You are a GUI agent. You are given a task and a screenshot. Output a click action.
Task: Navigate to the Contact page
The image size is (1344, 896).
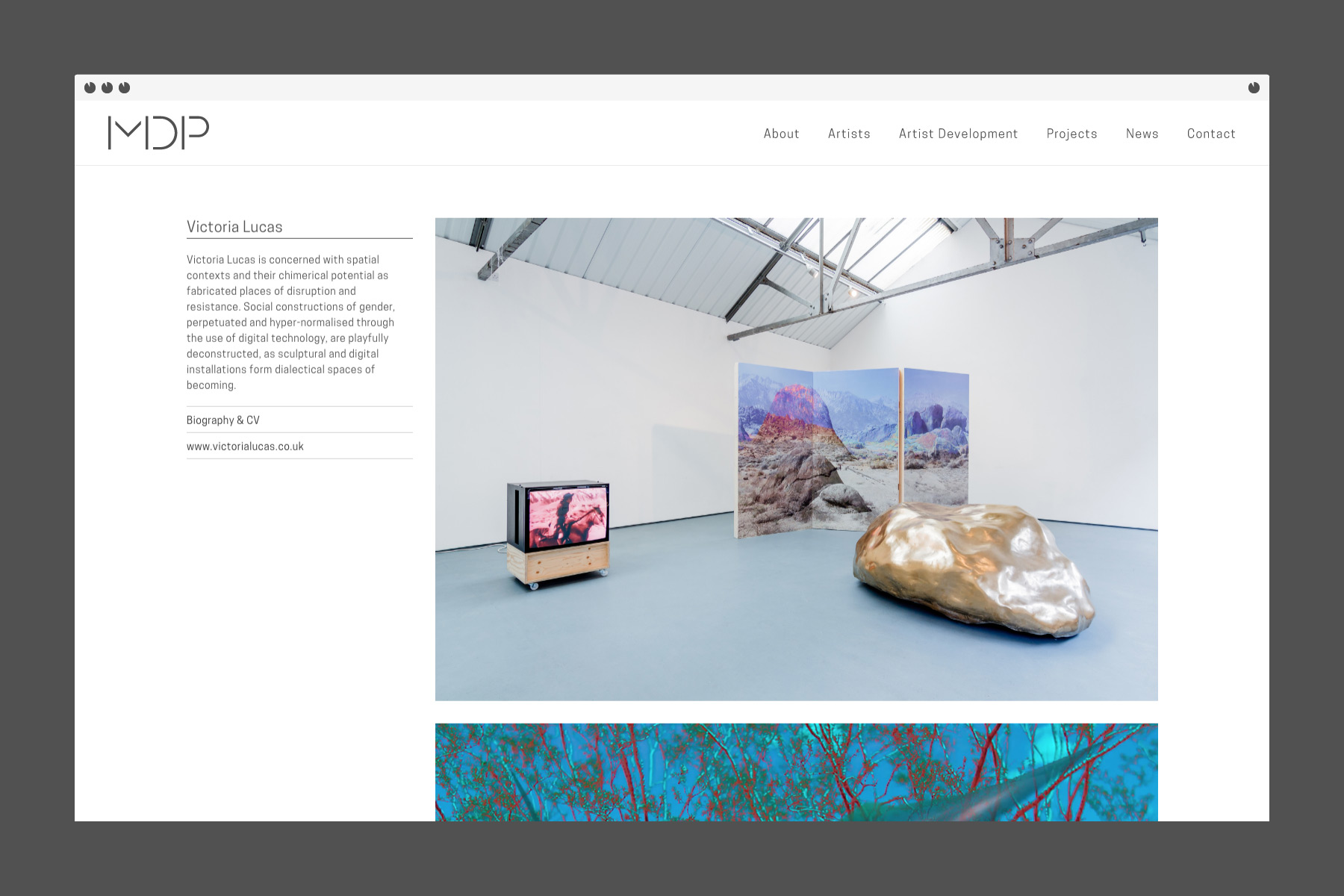pyautogui.click(x=1211, y=134)
